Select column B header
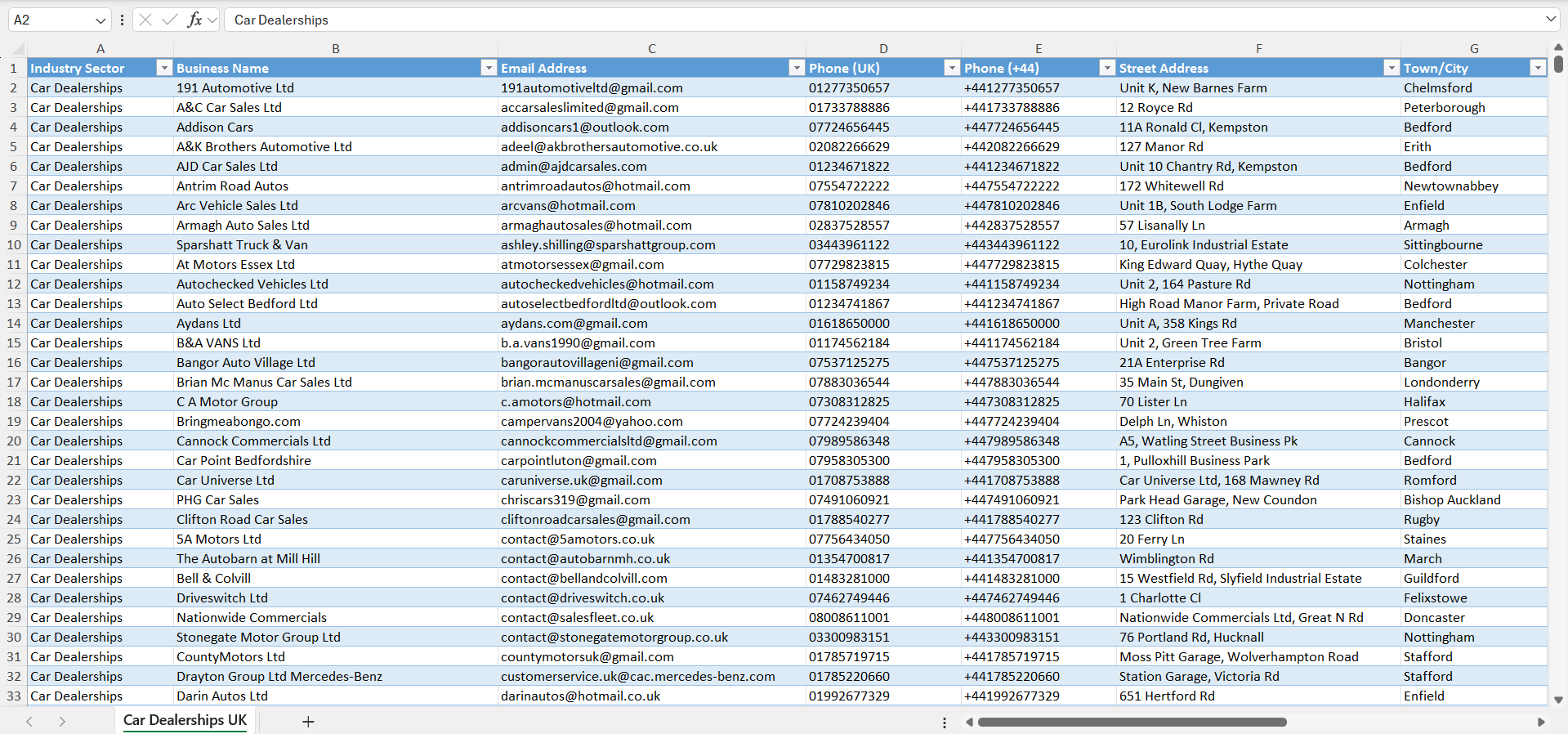Screen dimensions: 1568x734 point(336,48)
